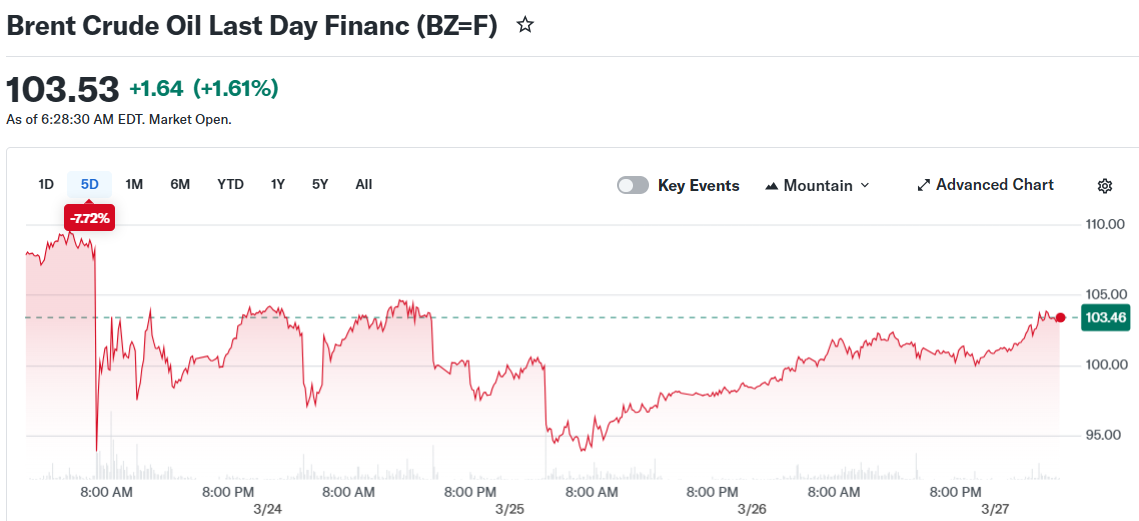Screen dimensions: 1139x521
Task: Select the 1D time range tab
Action: pos(46,184)
